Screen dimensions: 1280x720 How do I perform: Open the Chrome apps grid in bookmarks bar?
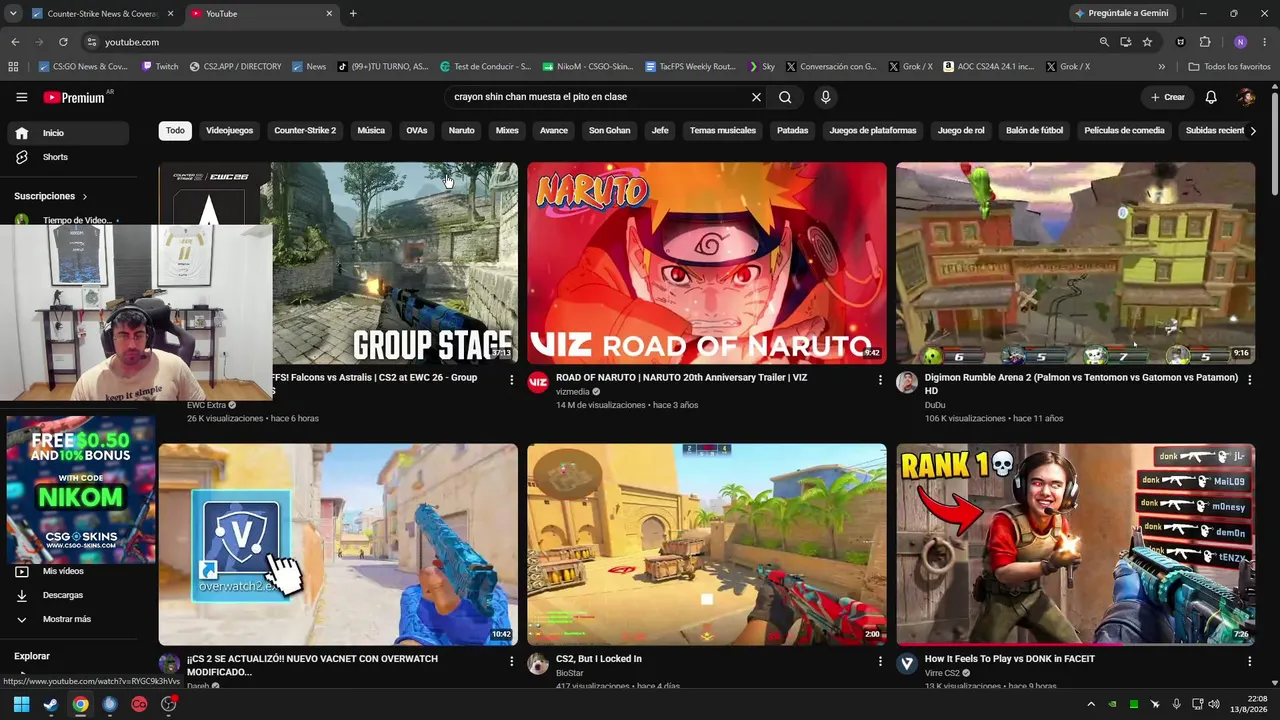pos(13,67)
